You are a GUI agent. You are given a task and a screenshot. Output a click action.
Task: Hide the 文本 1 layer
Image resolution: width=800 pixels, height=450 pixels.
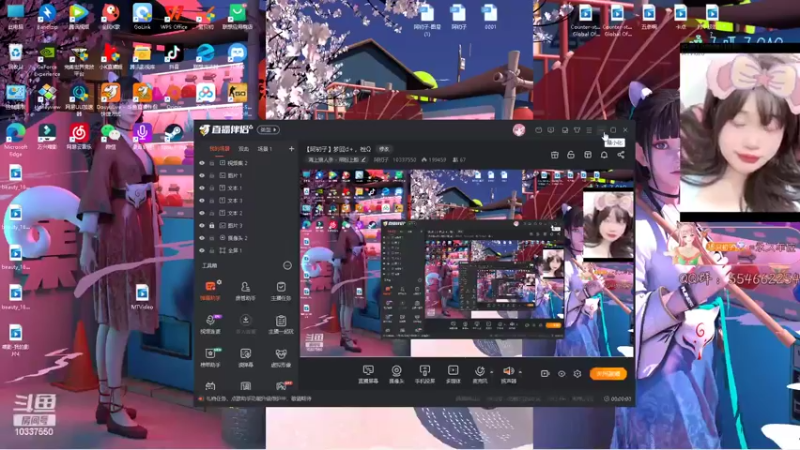click(x=202, y=188)
